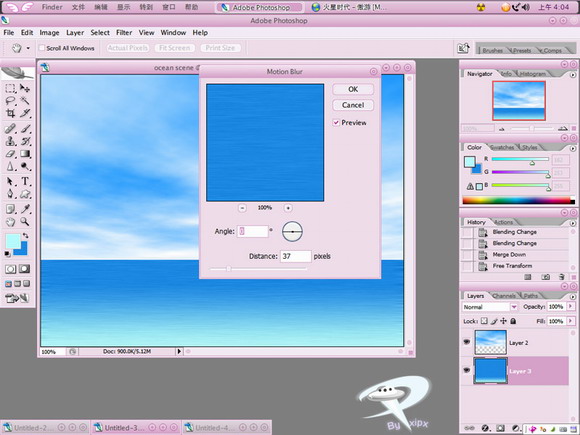Select the Pen tool

10,194
